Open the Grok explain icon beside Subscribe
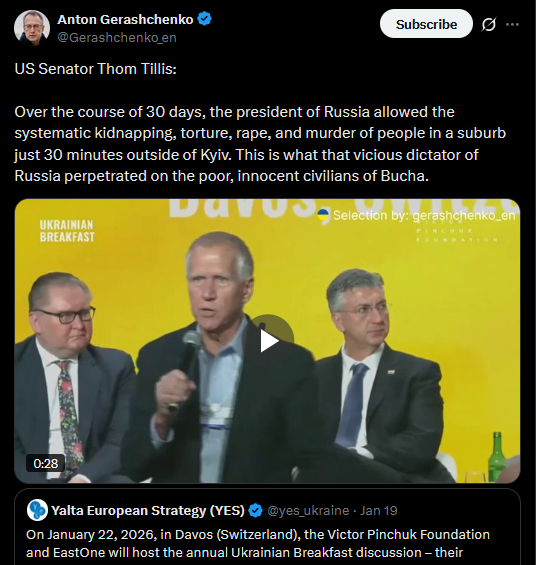The image size is (536, 565). point(488,25)
